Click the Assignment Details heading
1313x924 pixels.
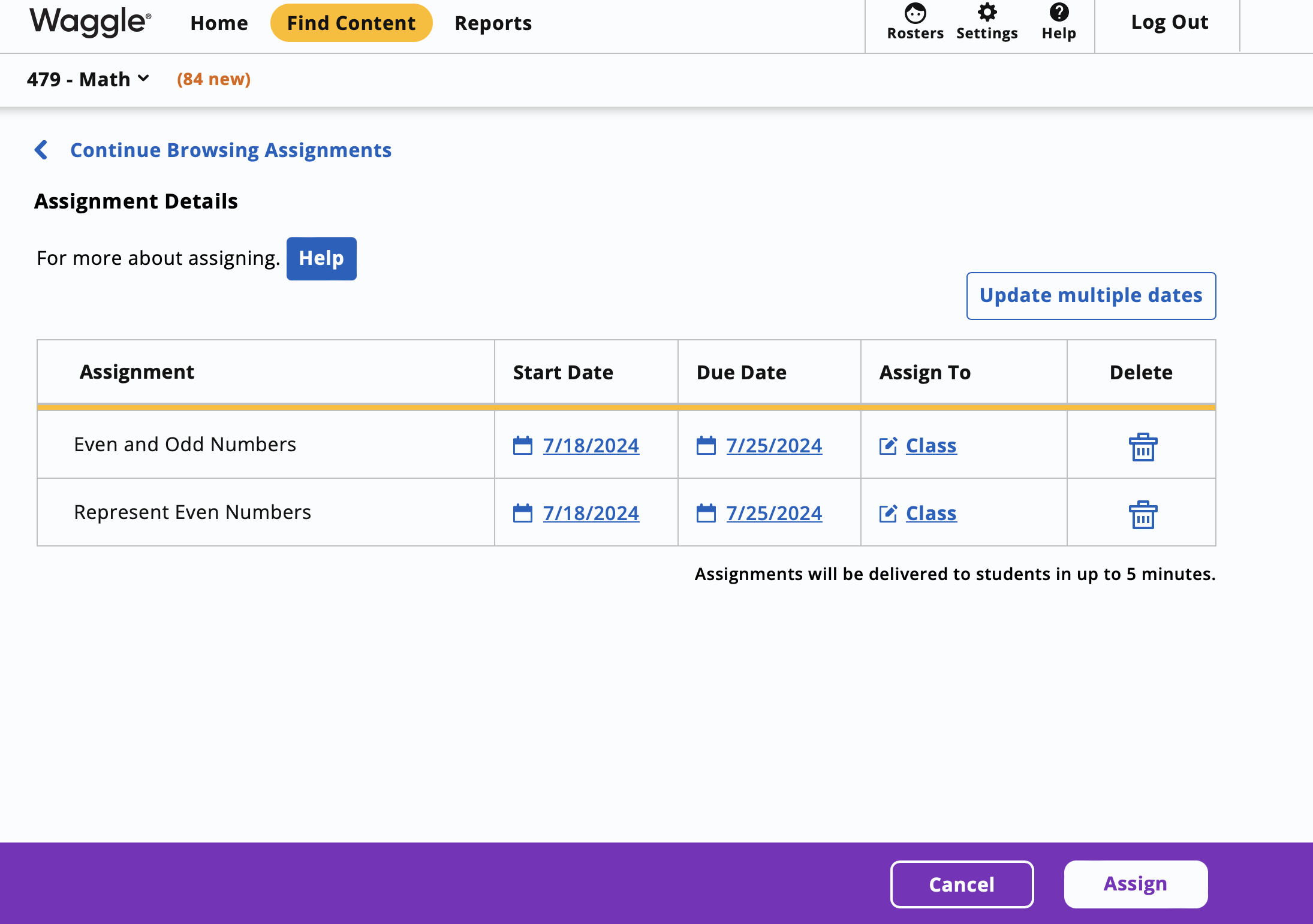[136, 201]
